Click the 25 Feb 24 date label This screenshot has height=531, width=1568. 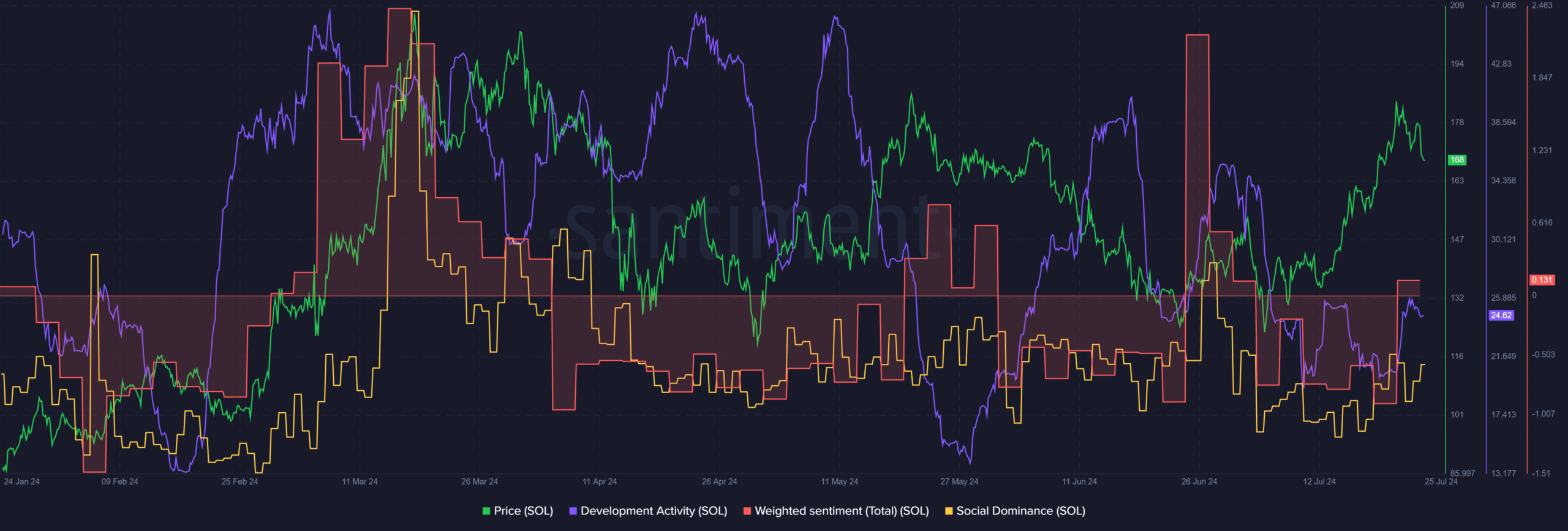(239, 482)
